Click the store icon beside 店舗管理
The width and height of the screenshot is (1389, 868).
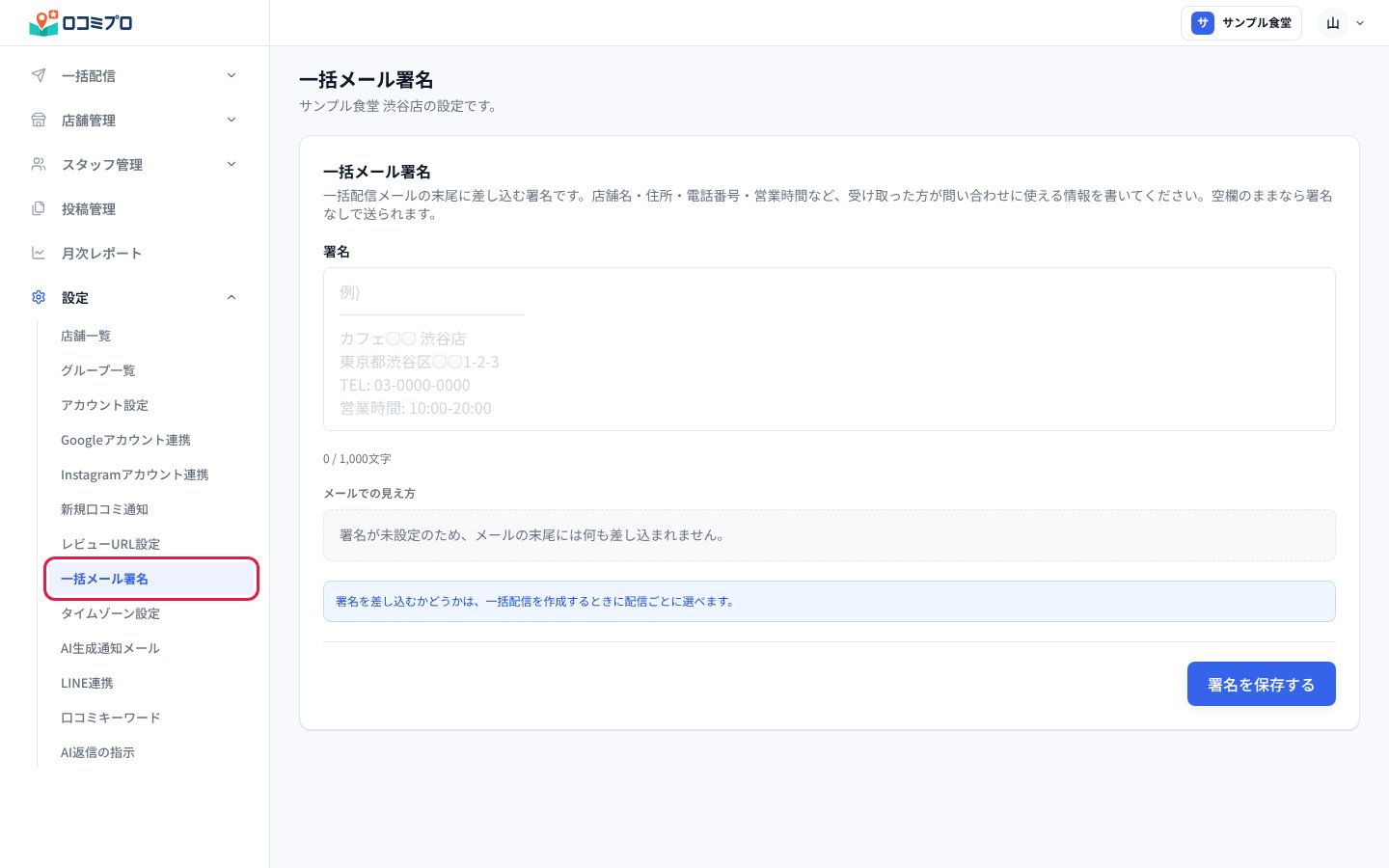39,120
